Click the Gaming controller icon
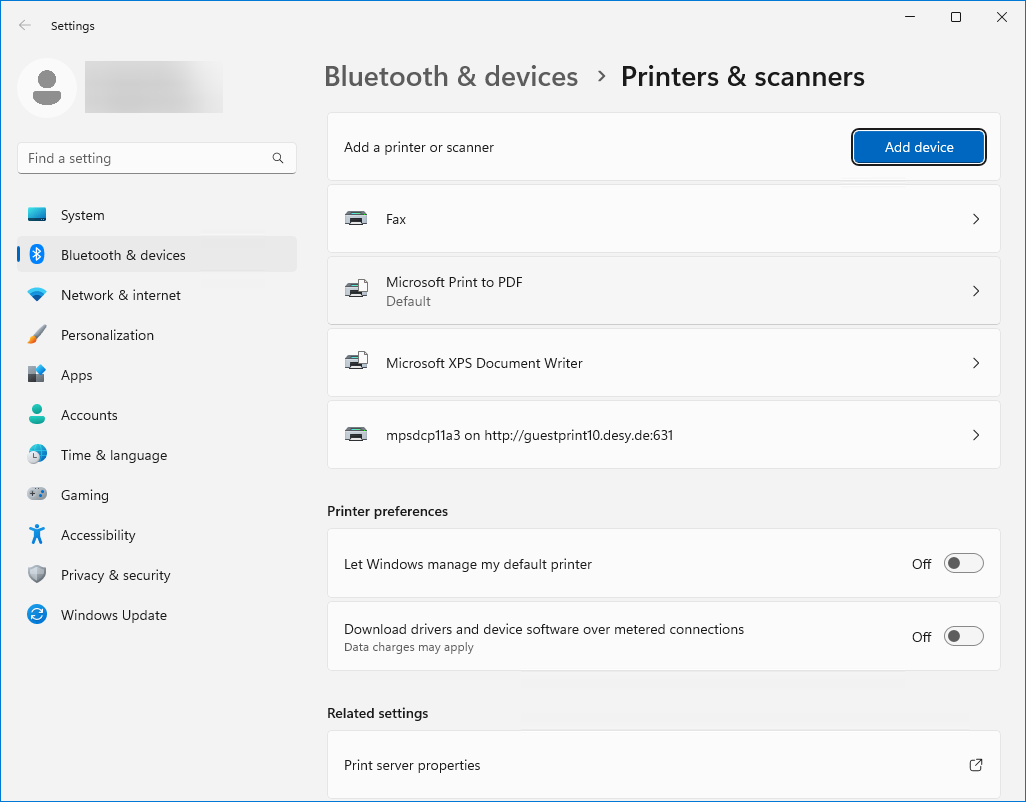Image resolution: width=1026 pixels, height=802 pixels. coord(37,495)
